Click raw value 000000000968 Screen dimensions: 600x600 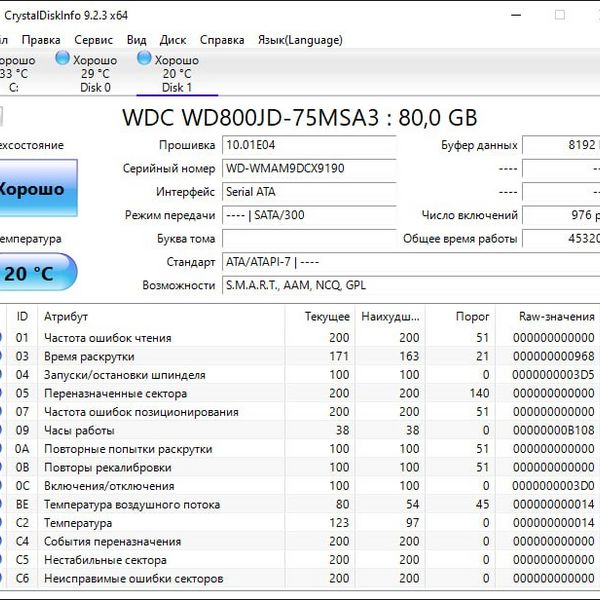(553, 356)
